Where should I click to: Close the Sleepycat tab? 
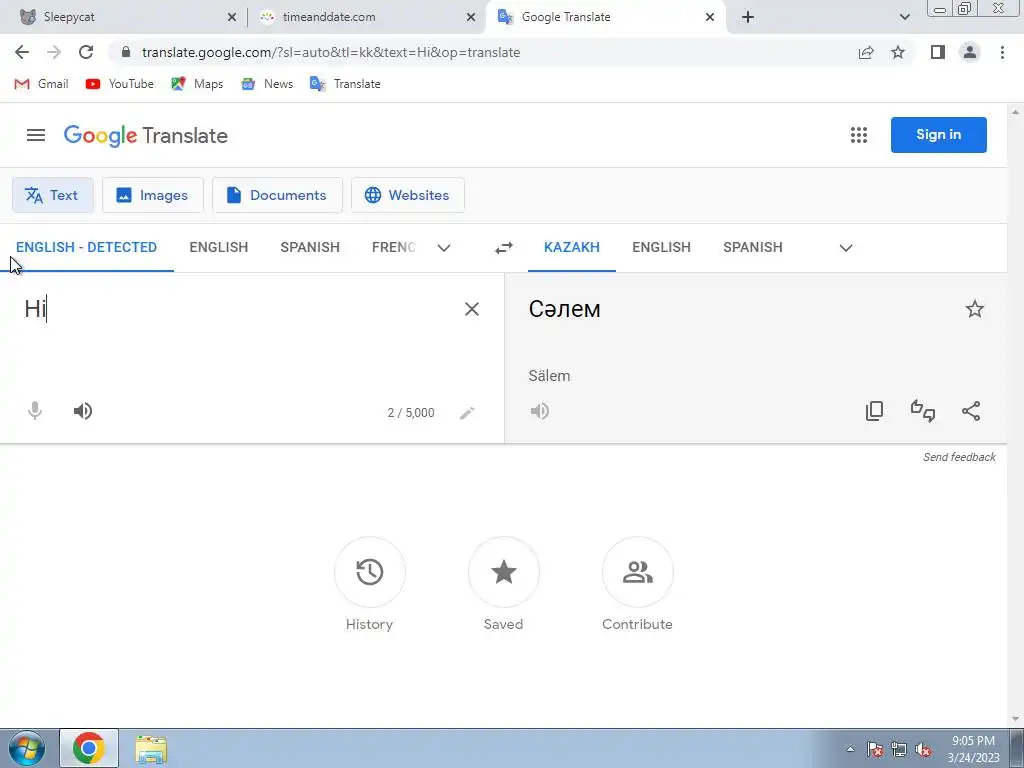[232, 18]
